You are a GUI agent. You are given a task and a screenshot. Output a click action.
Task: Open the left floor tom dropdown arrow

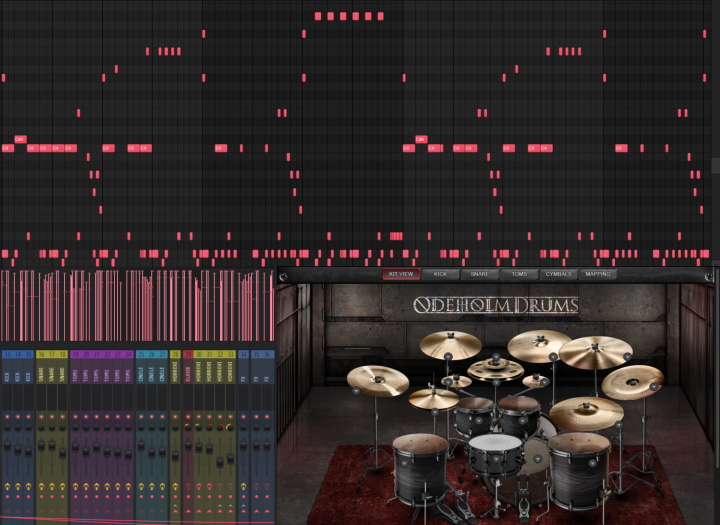tap(404, 463)
